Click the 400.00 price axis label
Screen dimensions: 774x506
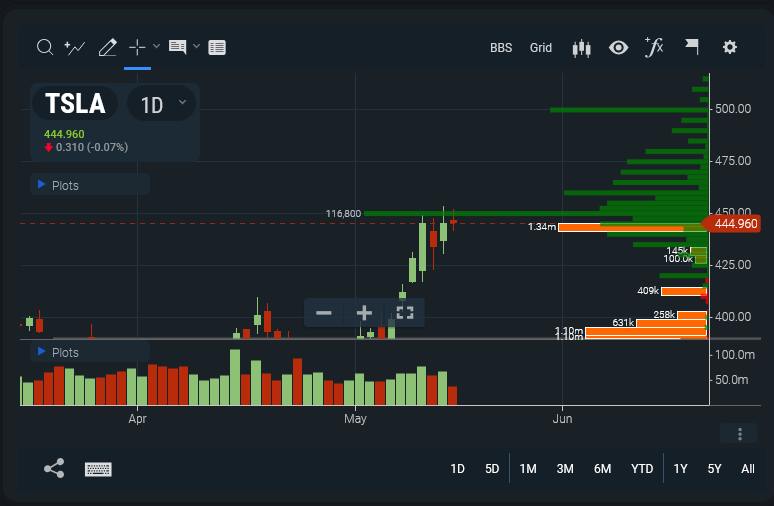pyautogui.click(x=733, y=316)
